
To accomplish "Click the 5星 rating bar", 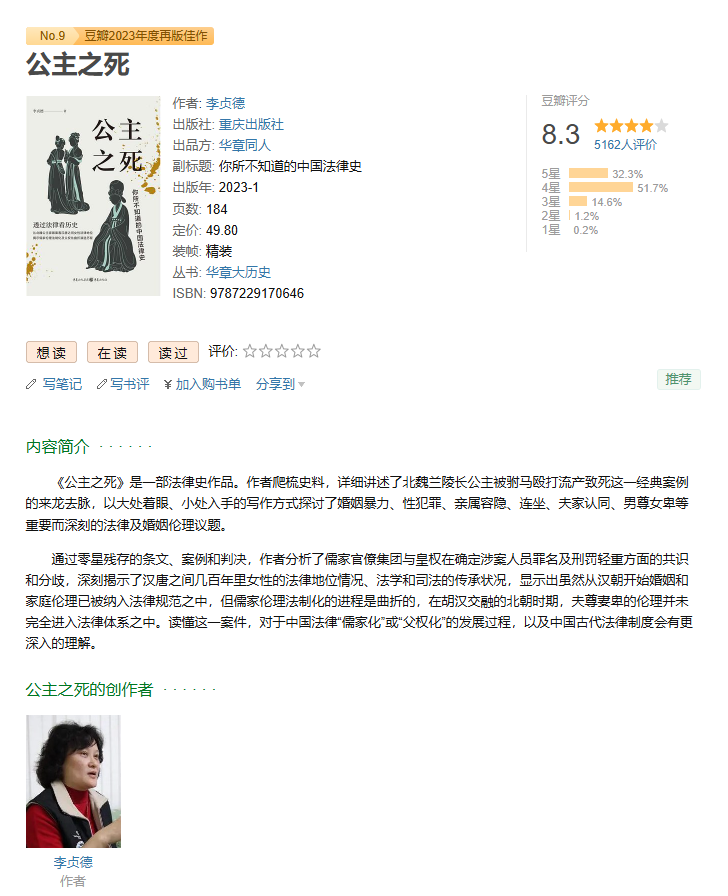I will [588, 173].
